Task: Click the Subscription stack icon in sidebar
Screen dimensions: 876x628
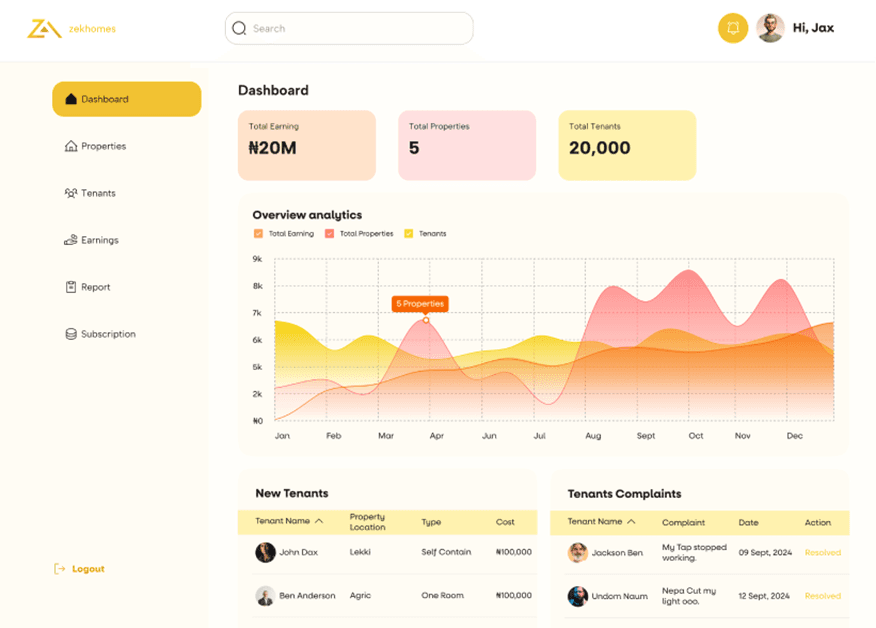Action: point(70,334)
